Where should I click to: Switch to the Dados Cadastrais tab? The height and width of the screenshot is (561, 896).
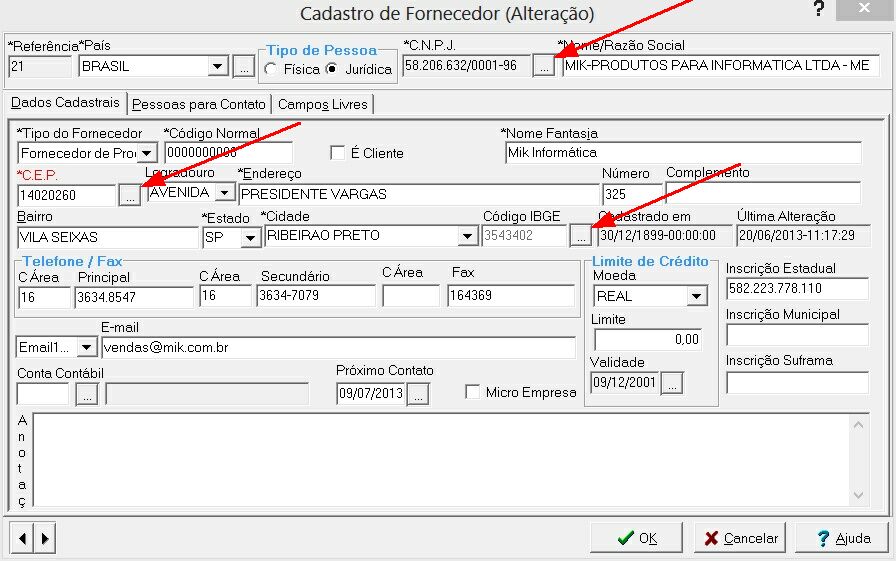click(65, 103)
